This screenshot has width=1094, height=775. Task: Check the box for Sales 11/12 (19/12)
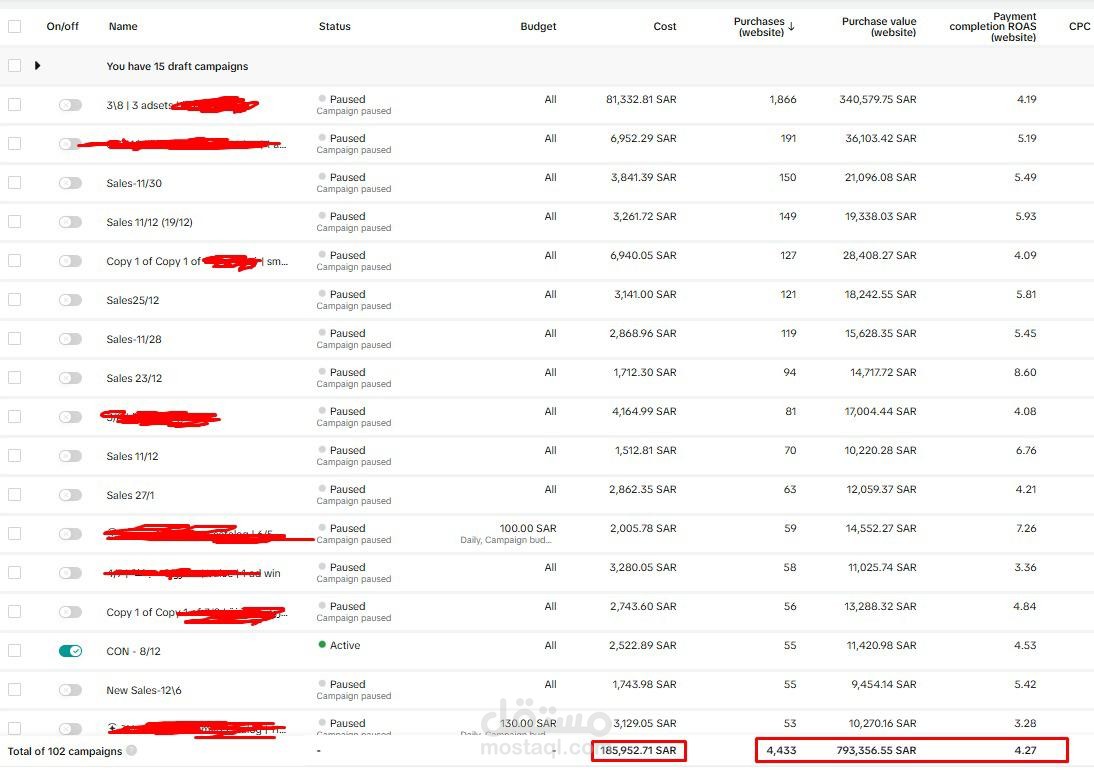14,222
